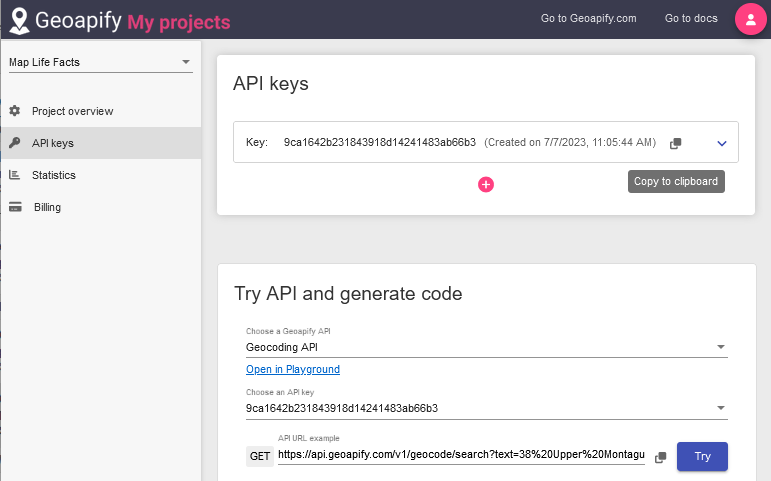This screenshot has height=481, width=771.
Task: Select API keys in the sidebar
Action: click(101, 143)
